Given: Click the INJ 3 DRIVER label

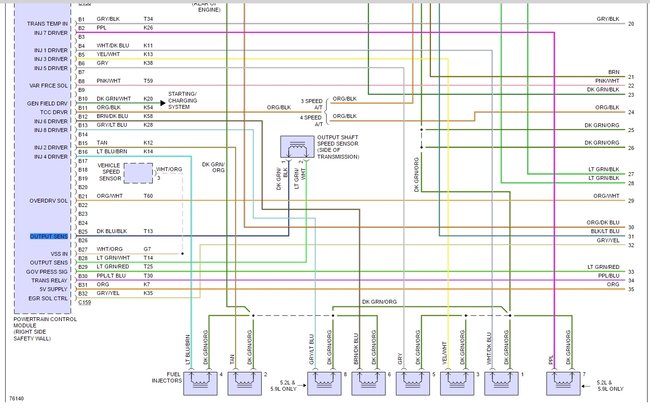Looking at the screenshot, I should [51, 59].
